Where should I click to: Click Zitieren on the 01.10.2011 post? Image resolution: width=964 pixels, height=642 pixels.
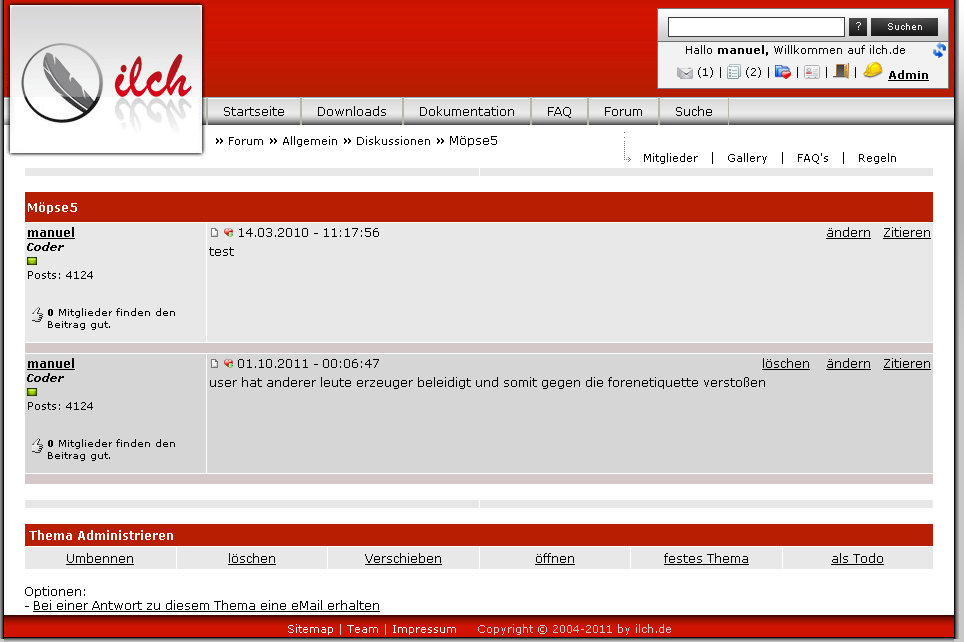click(907, 363)
